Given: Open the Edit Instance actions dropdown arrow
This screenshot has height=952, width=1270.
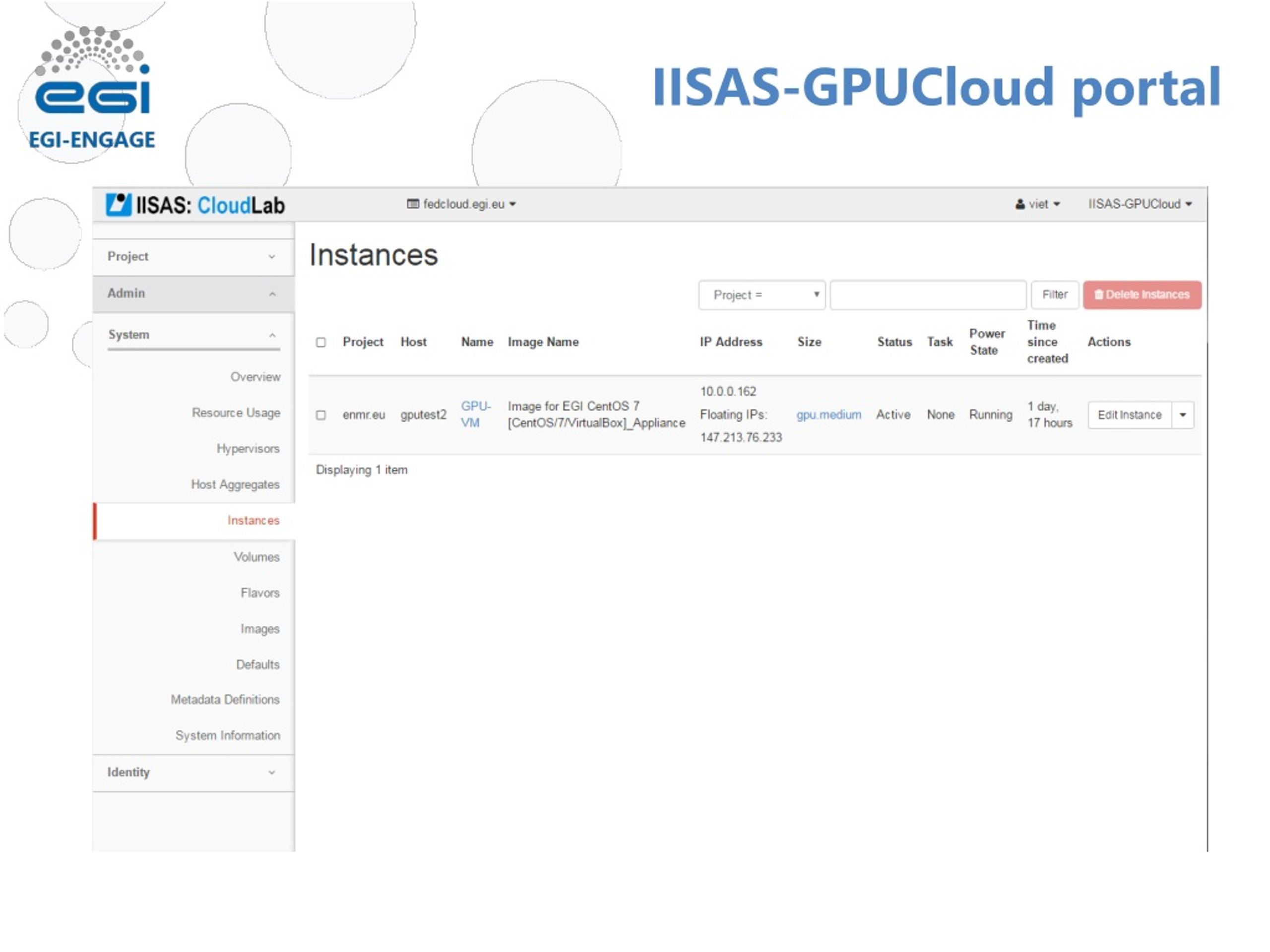Looking at the screenshot, I should (x=1183, y=415).
